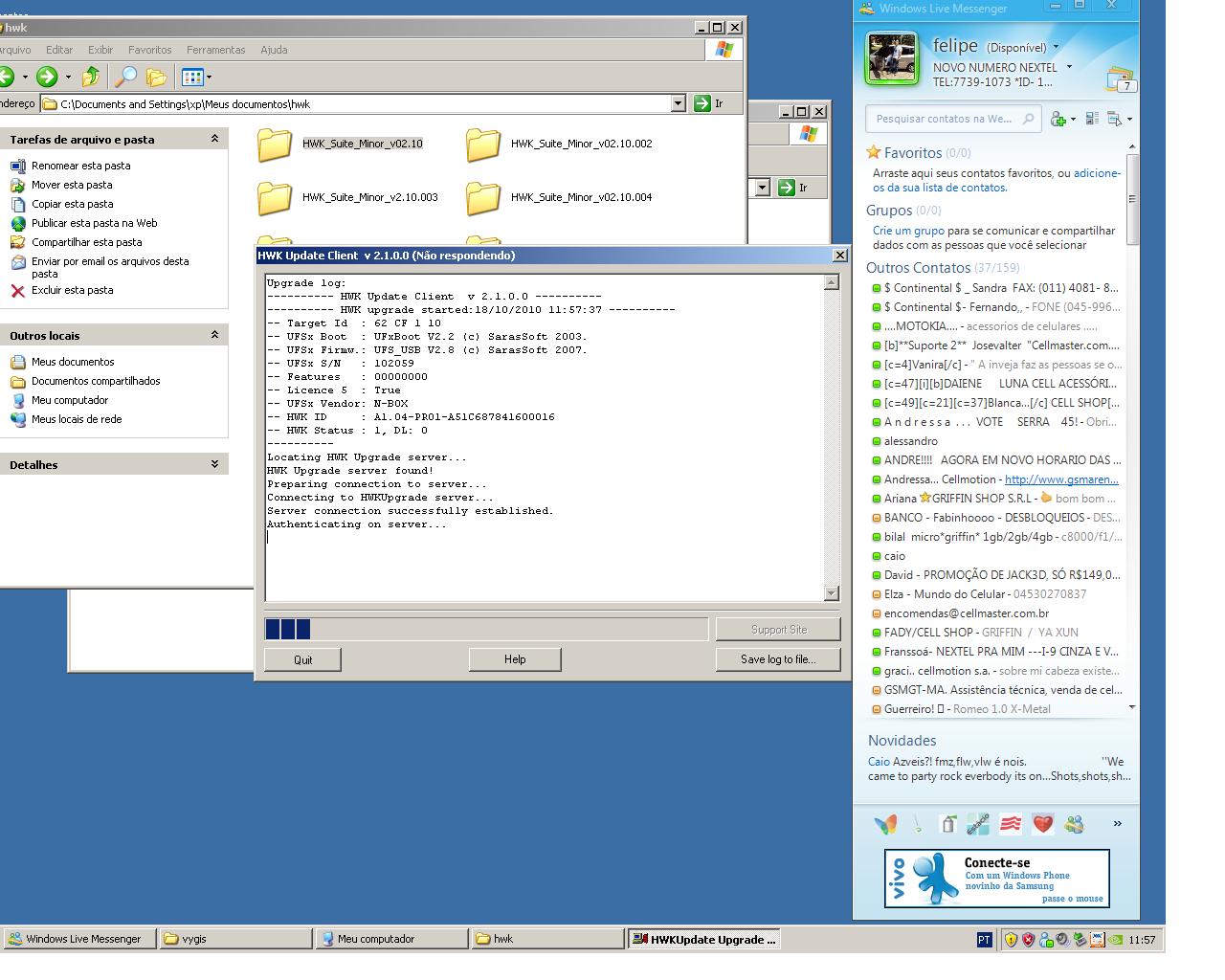Open the Ferramentas menu in hwk Explorer

(216, 50)
